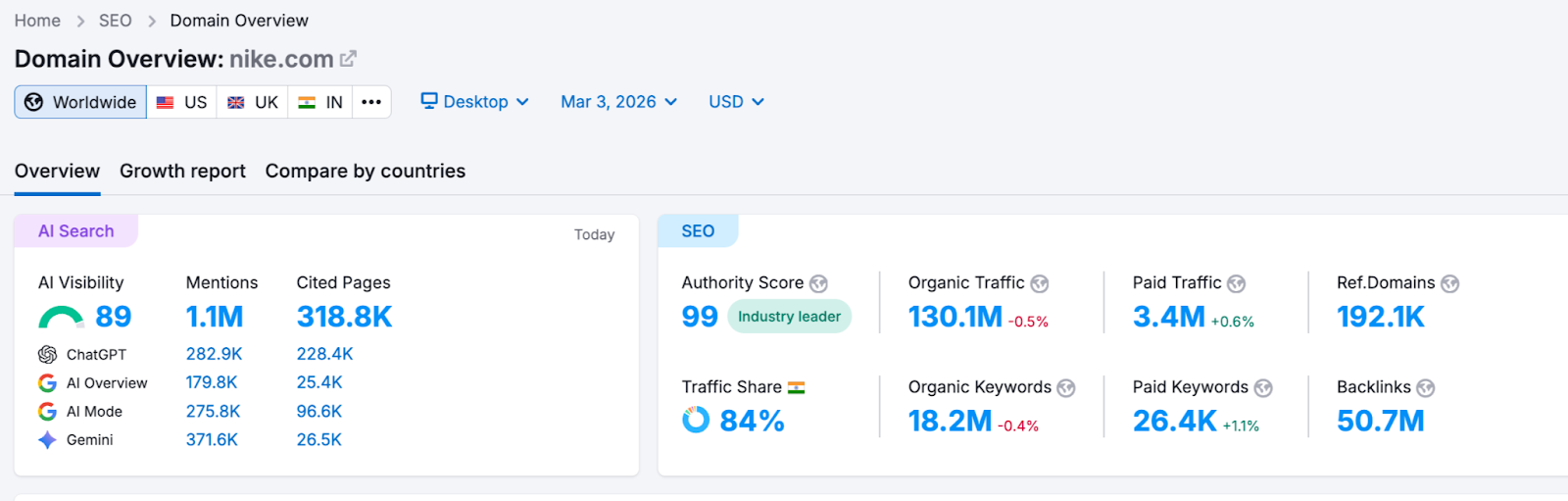Screen dimensions: 1568x501
Task: Click globe icon next to Backlinks
Action: coord(1426,388)
